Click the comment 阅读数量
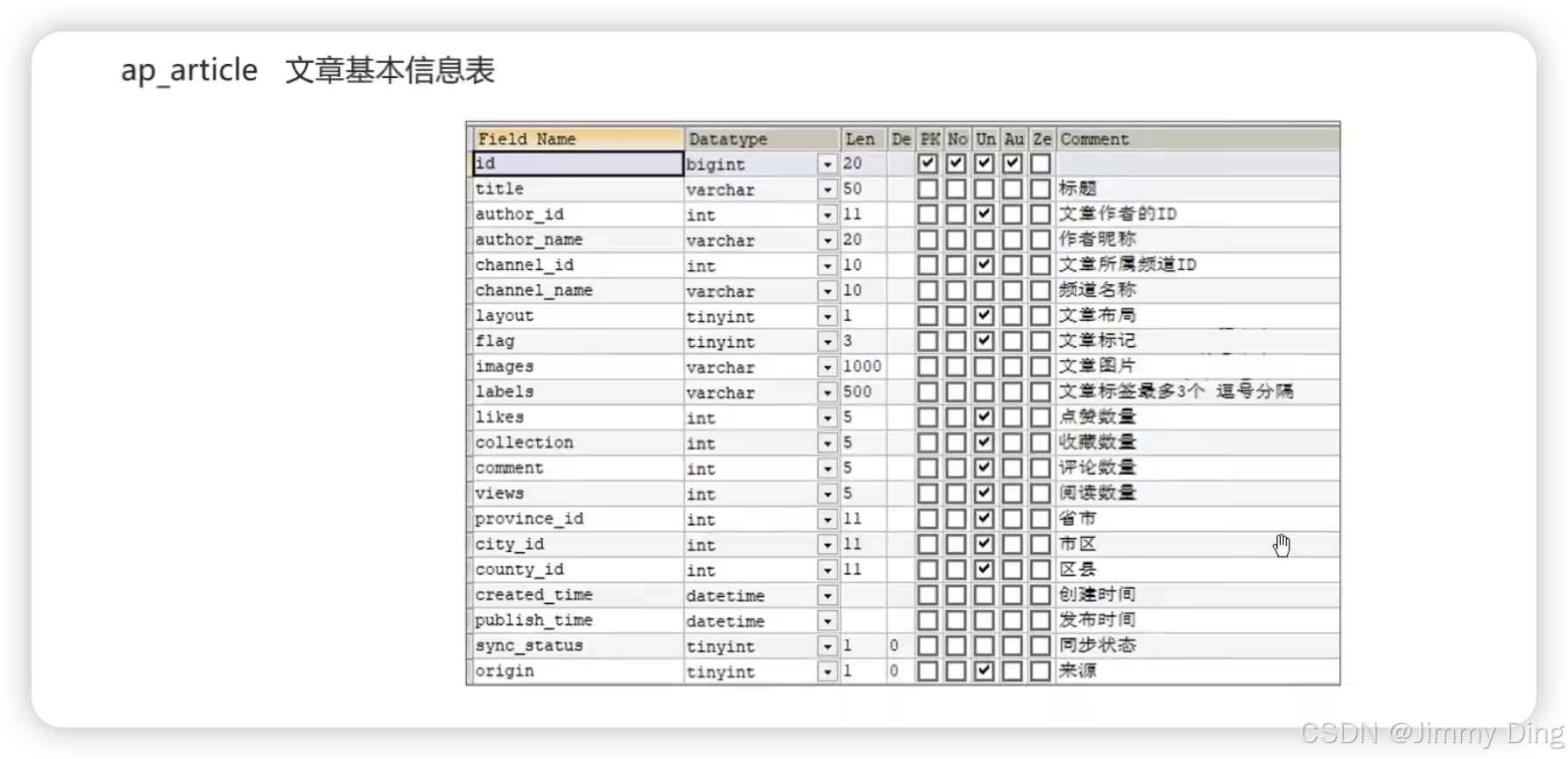 [1098, 493]
